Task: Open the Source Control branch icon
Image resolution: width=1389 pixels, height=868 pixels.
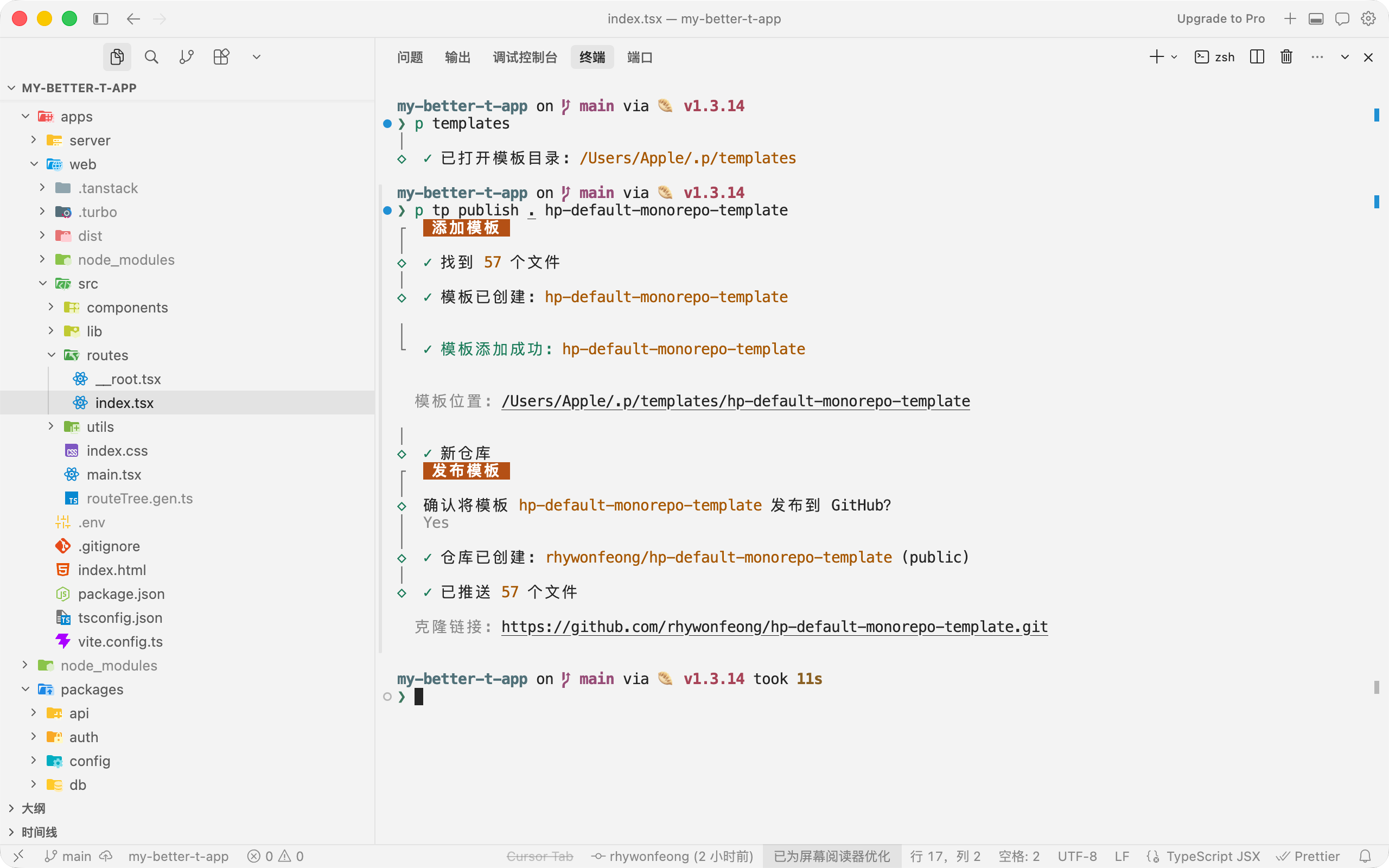Action: tap(187, 57)
